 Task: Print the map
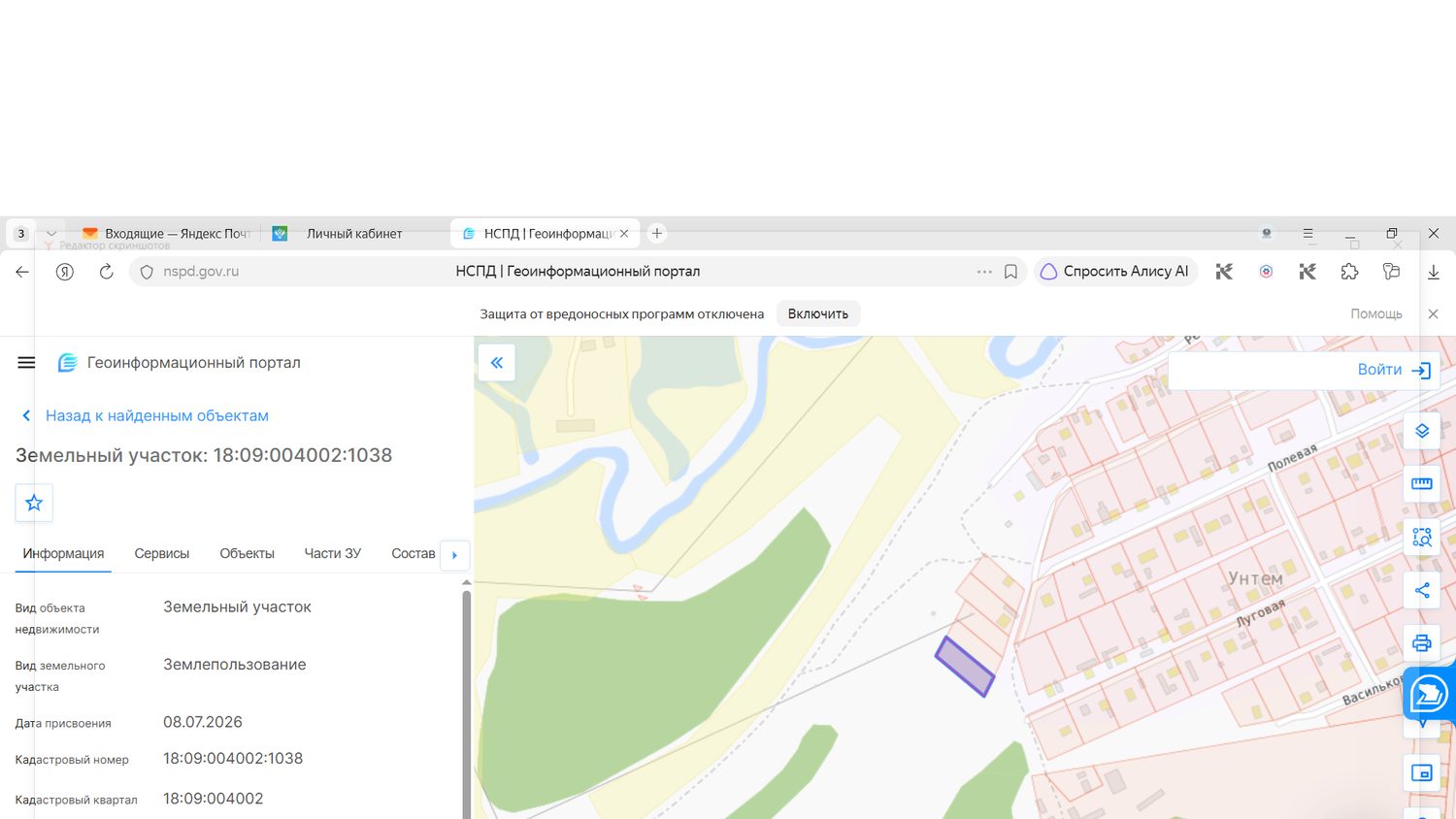(1421, 642)
